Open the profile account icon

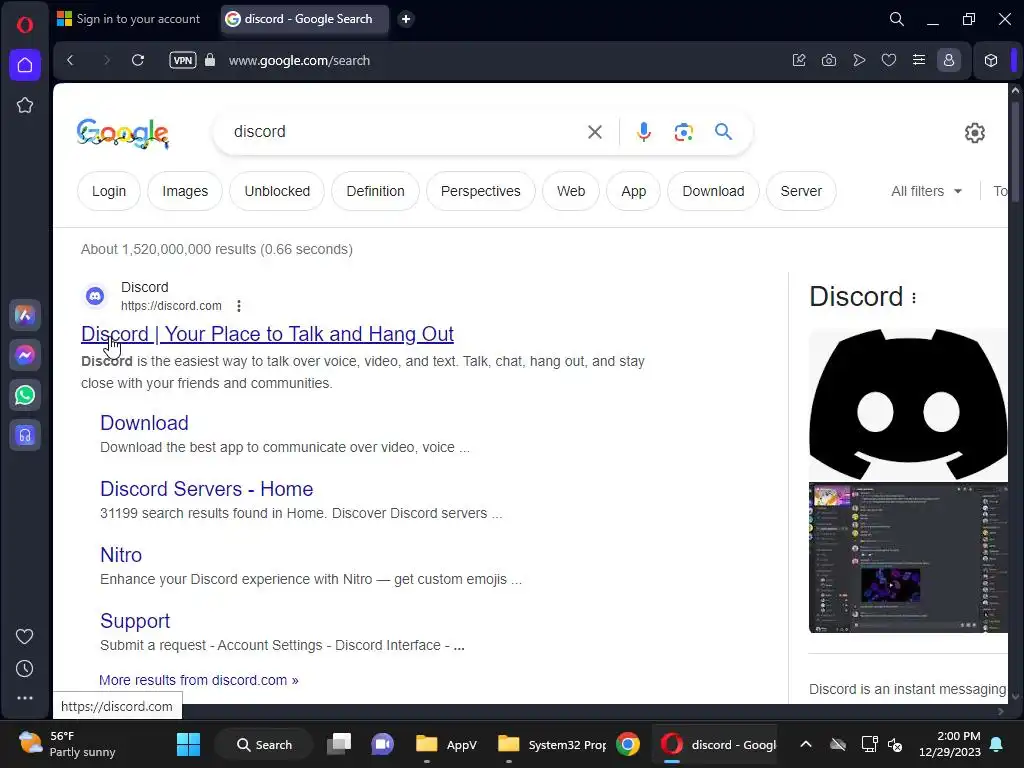click(x=949, y=60)
